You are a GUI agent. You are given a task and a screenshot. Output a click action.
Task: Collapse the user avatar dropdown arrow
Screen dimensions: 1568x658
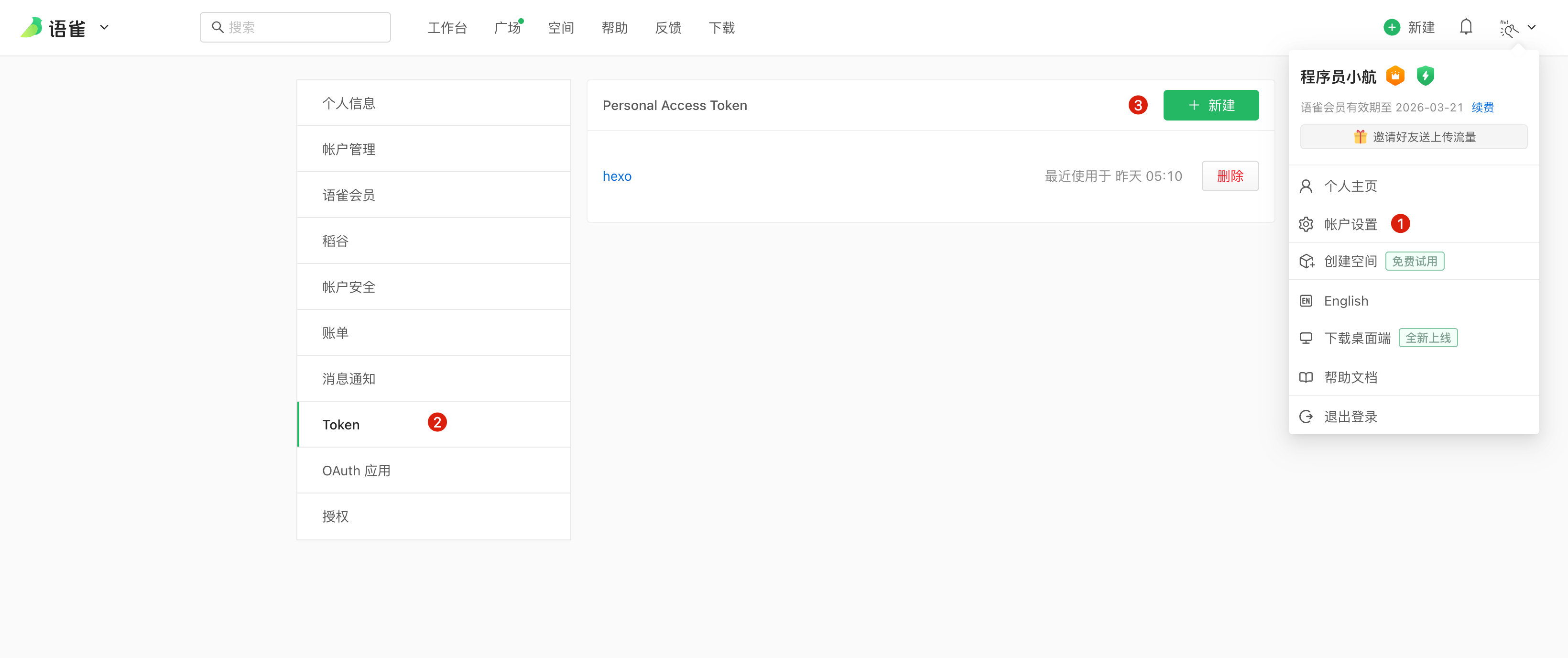(x=1532, y=27)
